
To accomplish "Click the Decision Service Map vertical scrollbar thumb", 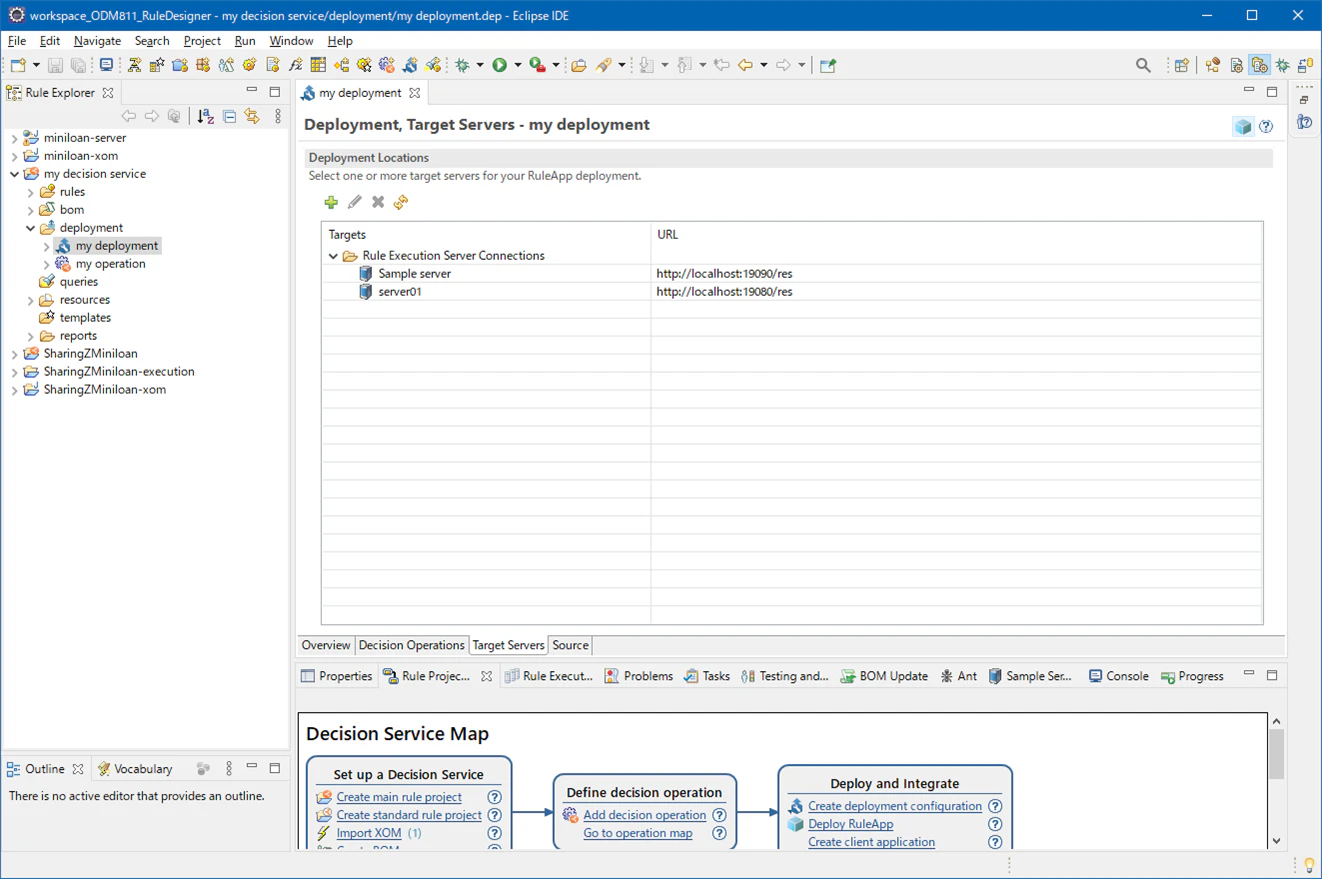I will pos(1276,754).
